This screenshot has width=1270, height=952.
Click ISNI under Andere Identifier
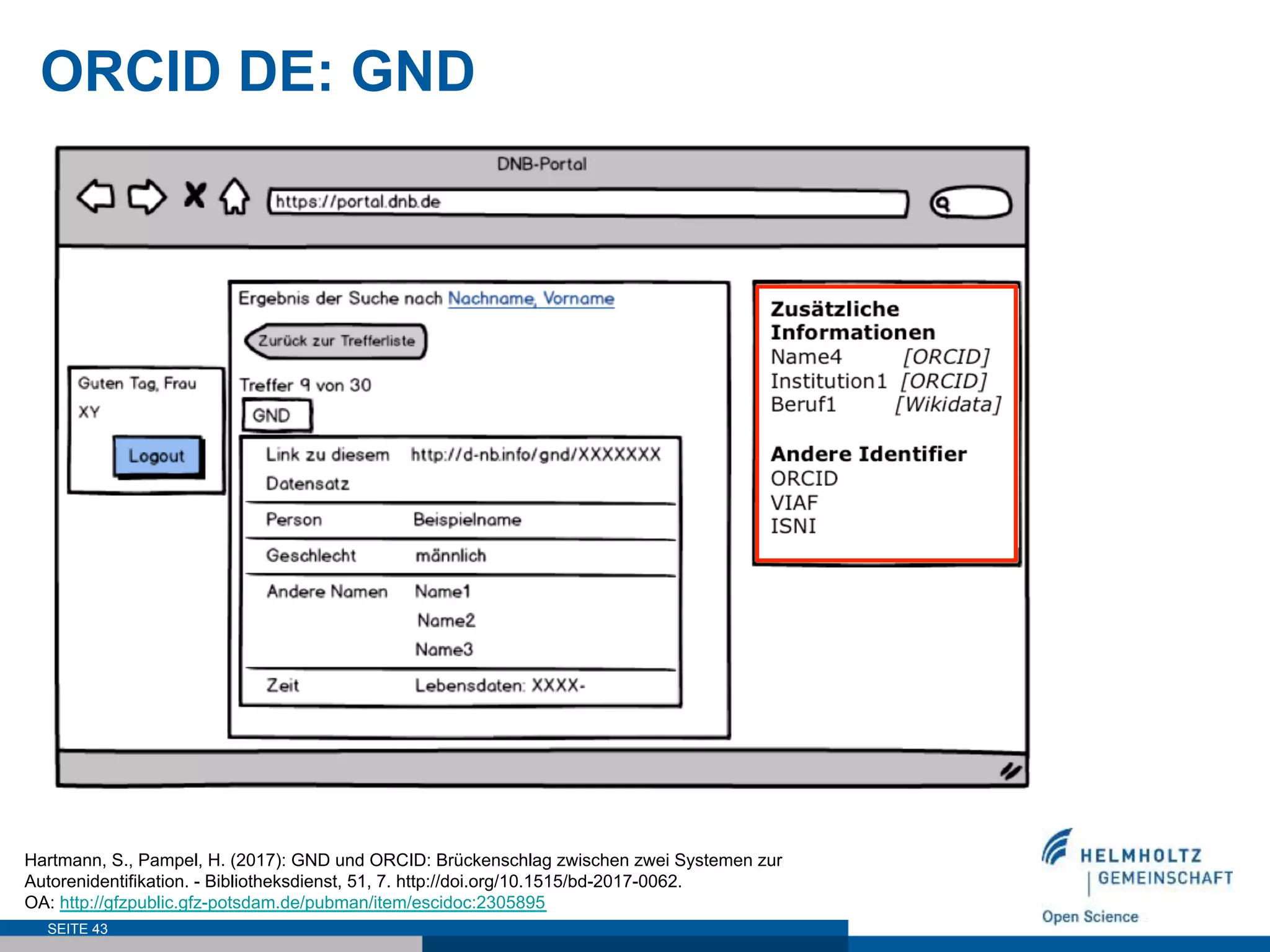(793, 526)
